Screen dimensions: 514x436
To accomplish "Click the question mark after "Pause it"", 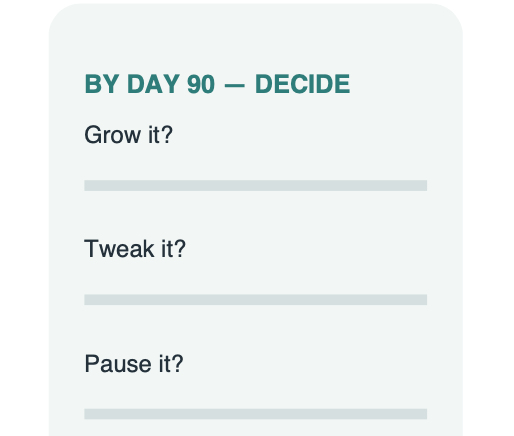I will (x=177, y=363).
